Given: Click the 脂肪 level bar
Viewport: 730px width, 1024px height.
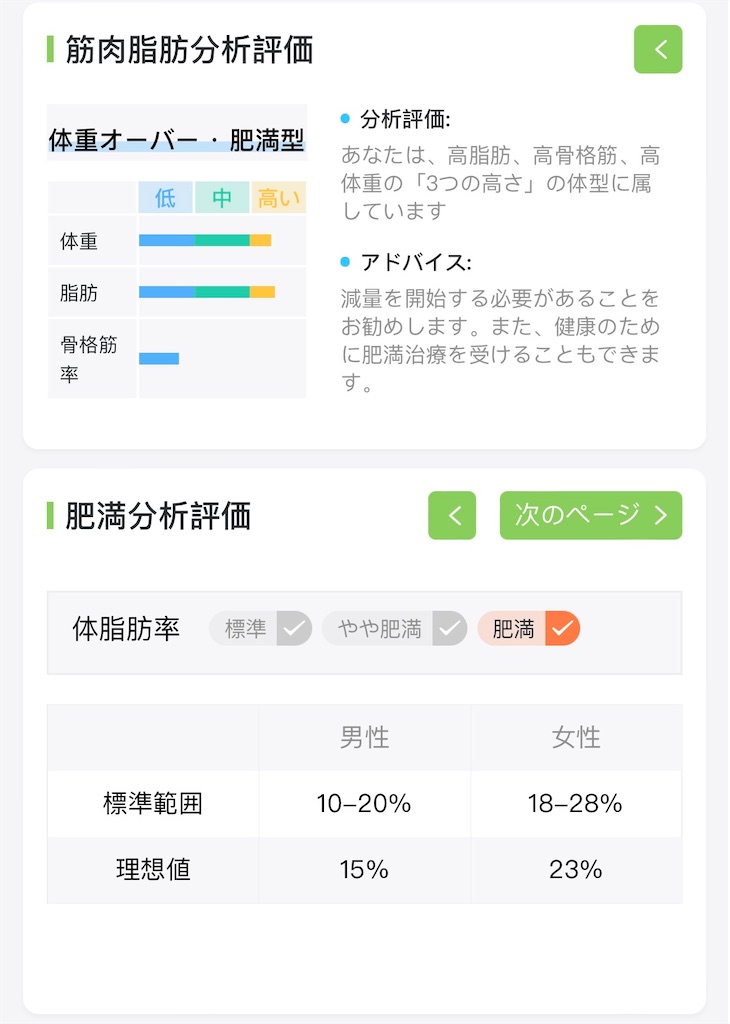Looking at the screenshot, I should tap(207, 292).
